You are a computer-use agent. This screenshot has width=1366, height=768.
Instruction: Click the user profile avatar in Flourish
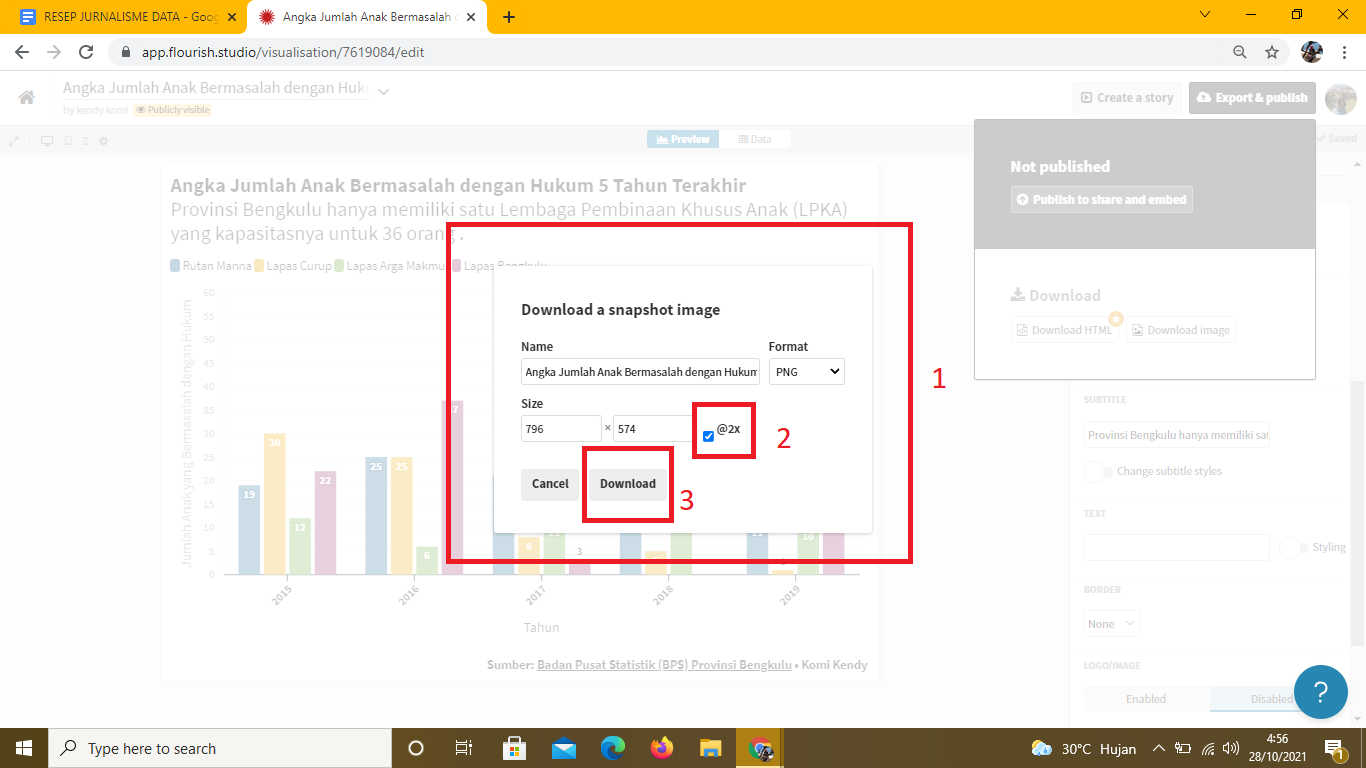pos(1340,98)
